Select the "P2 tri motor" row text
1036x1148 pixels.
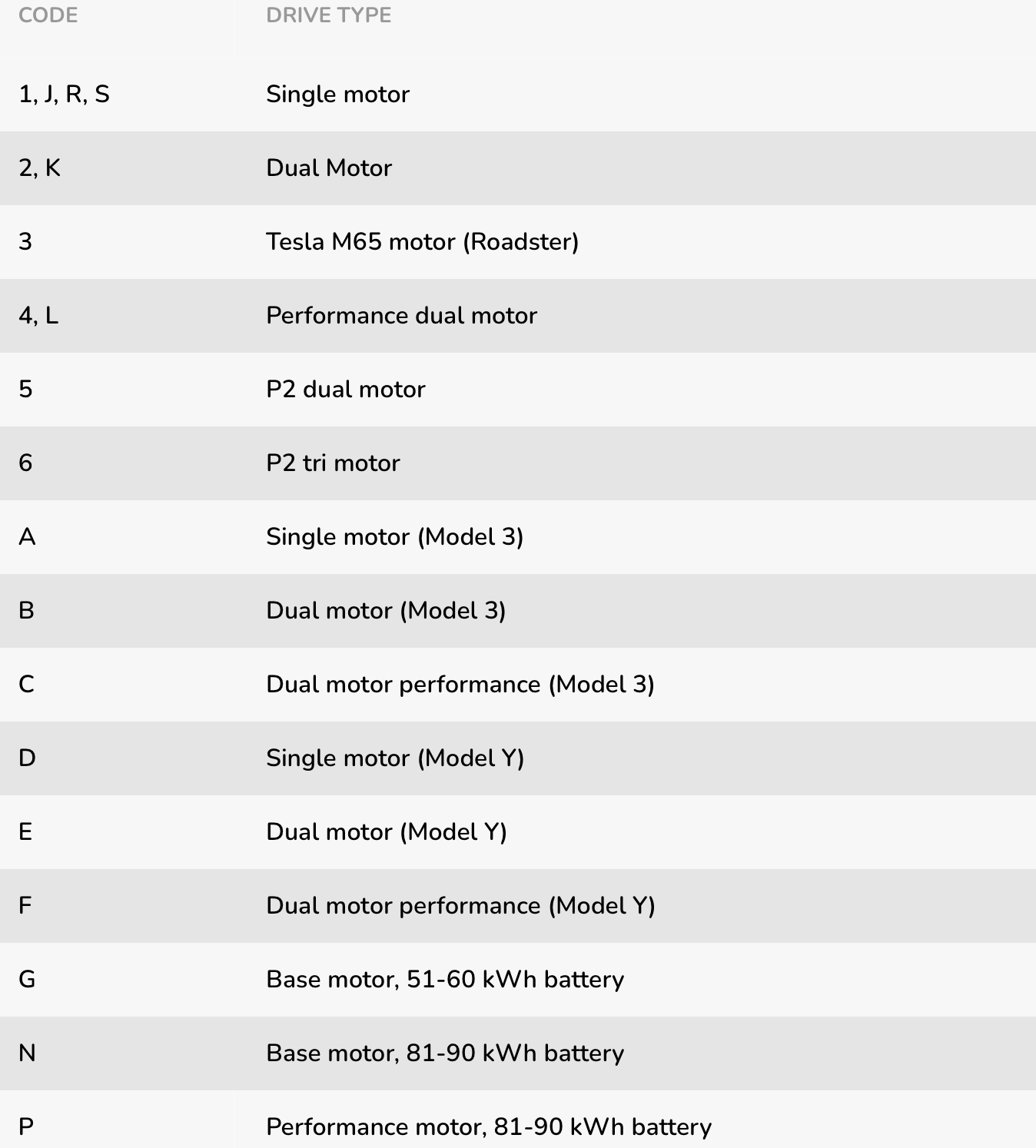point(333,463)
